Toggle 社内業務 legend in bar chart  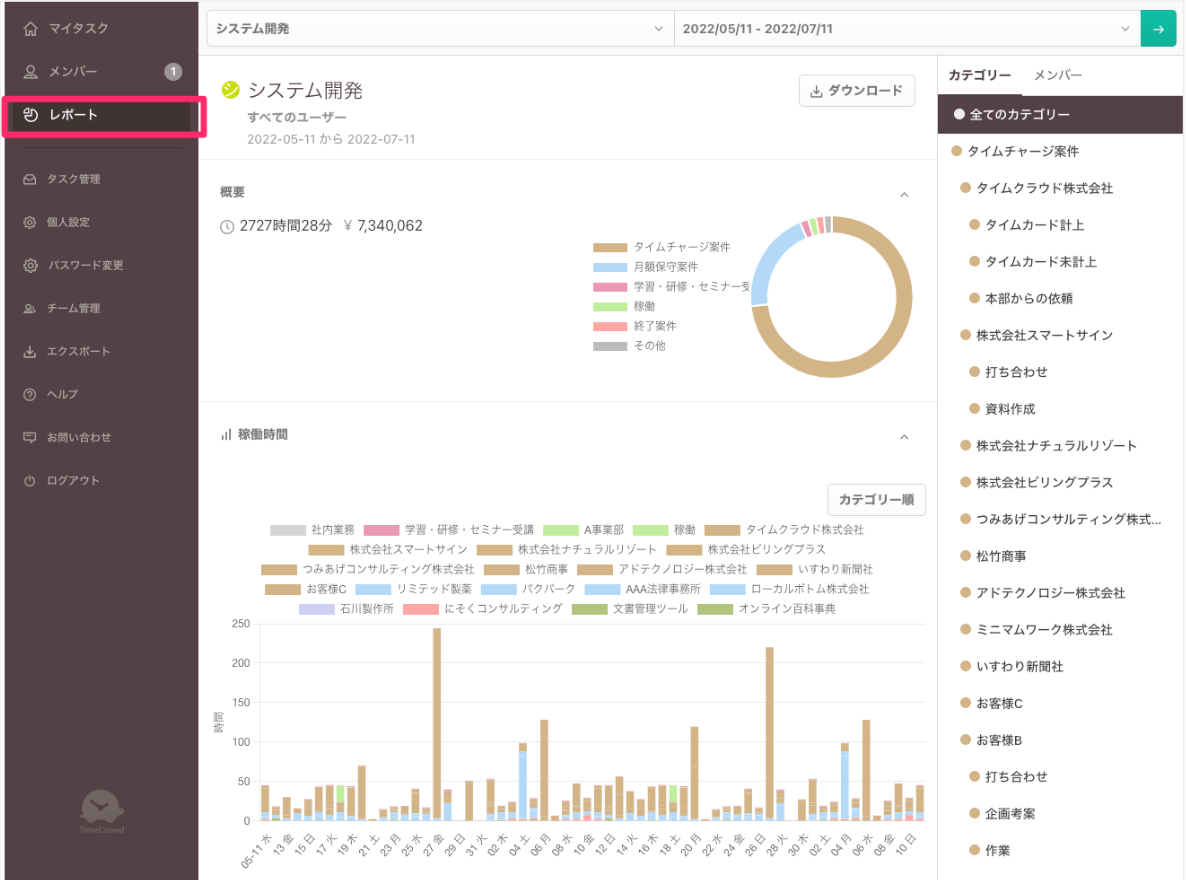pos(312,529)
